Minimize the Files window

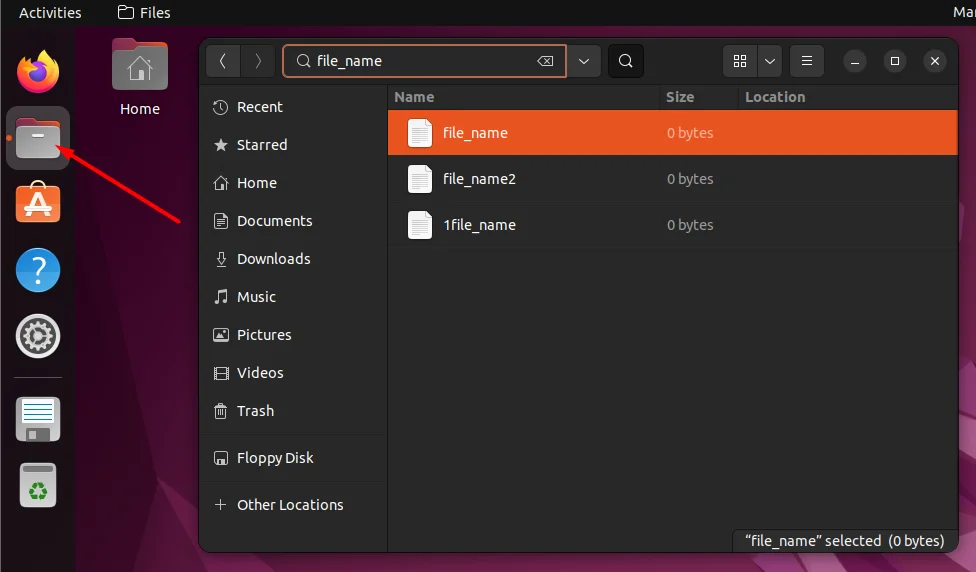point(855,61)
